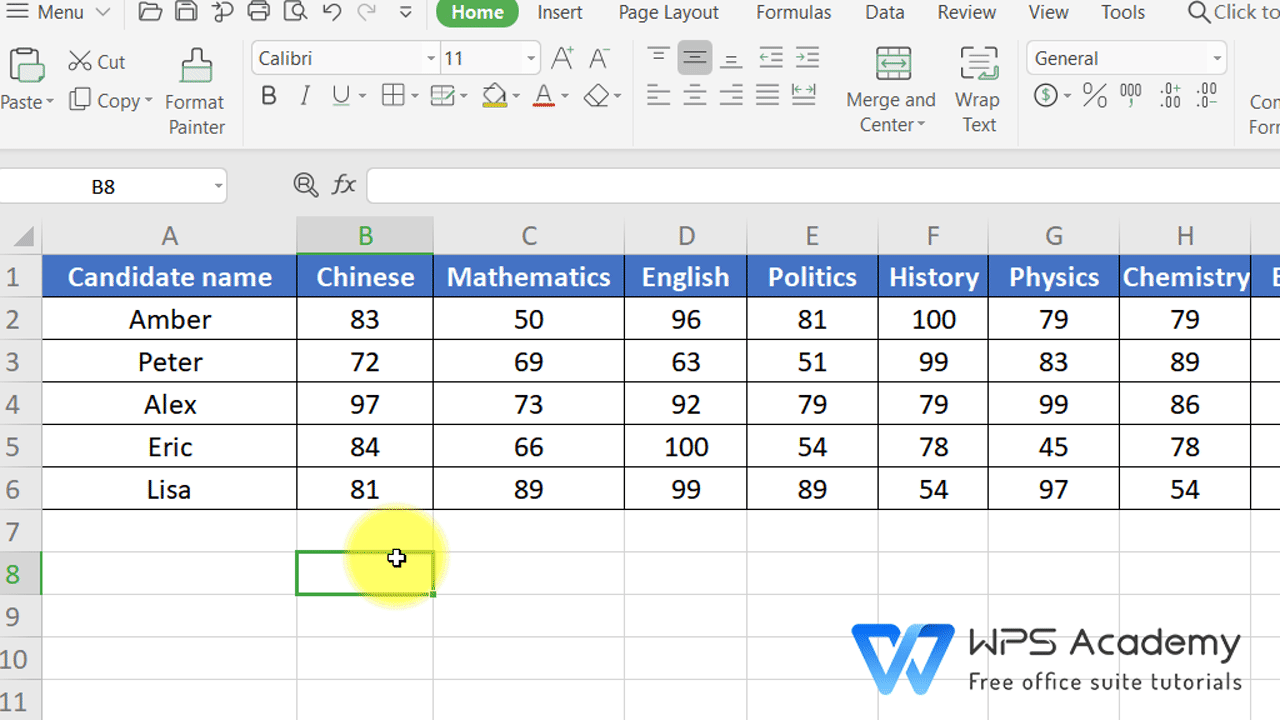Click the Name Box showing B8
The image size is (1280, 720).
[x=113, y=186]
